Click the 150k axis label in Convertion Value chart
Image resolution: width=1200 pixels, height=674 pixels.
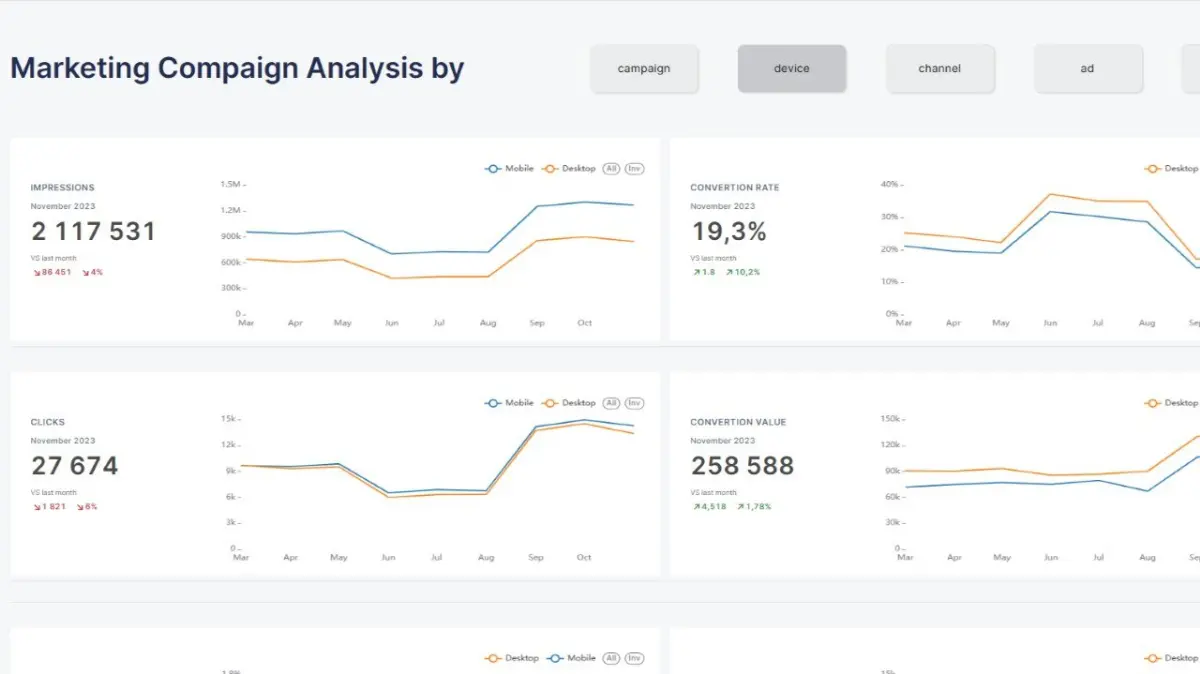tap(890, 419)
